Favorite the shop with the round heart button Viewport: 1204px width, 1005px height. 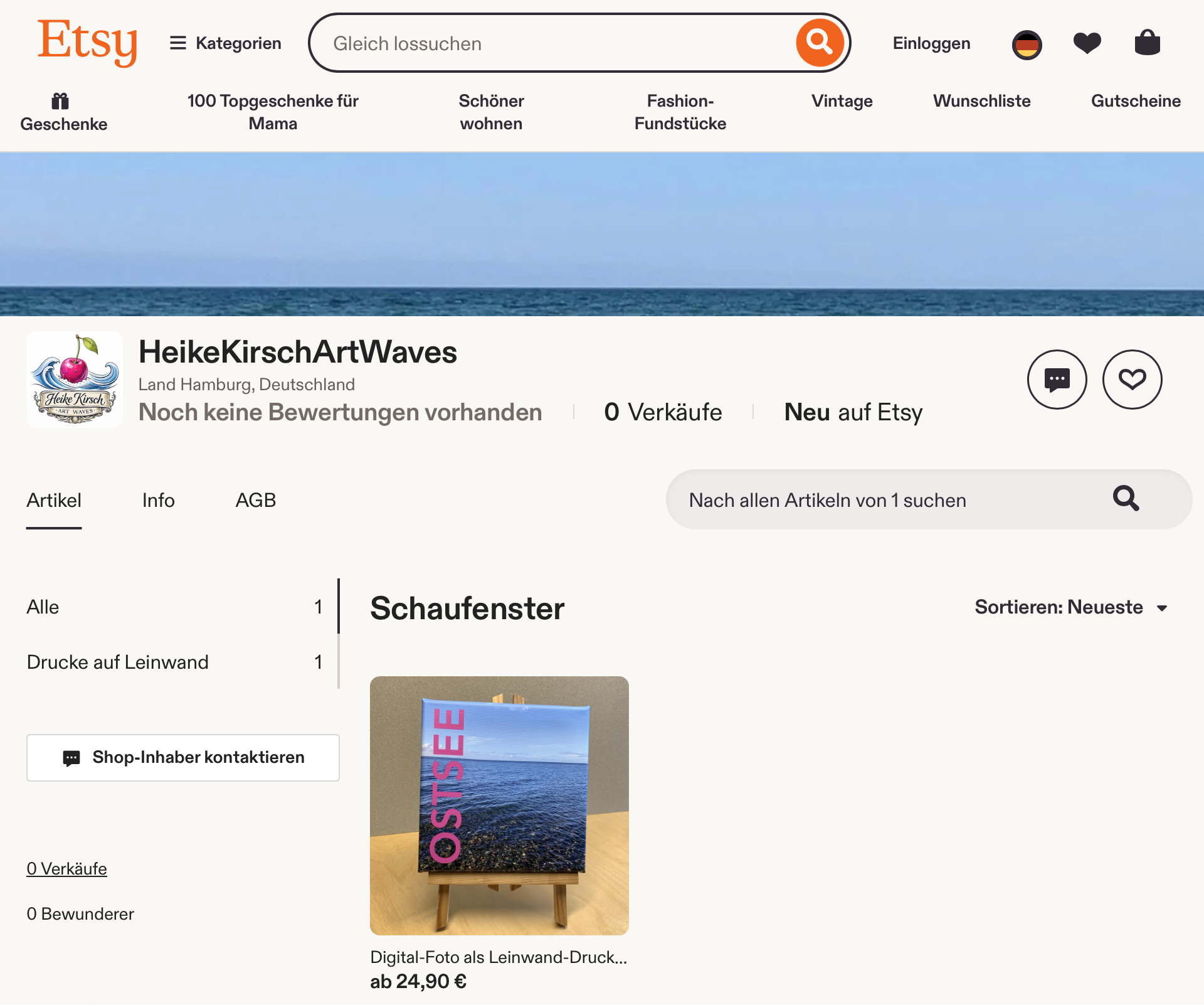point(1132,380)
